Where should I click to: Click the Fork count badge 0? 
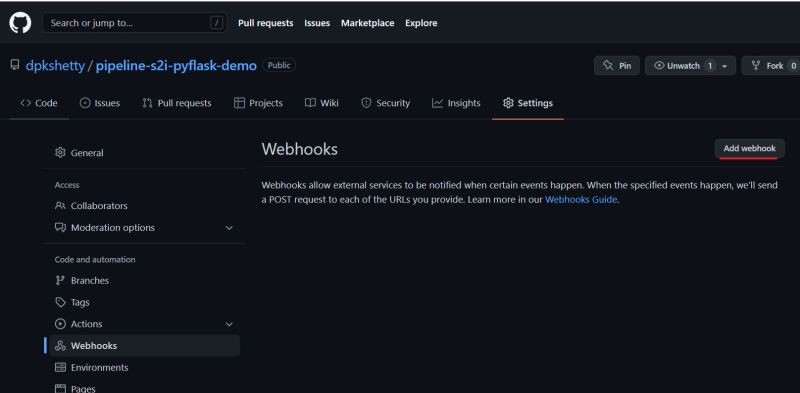793,66
